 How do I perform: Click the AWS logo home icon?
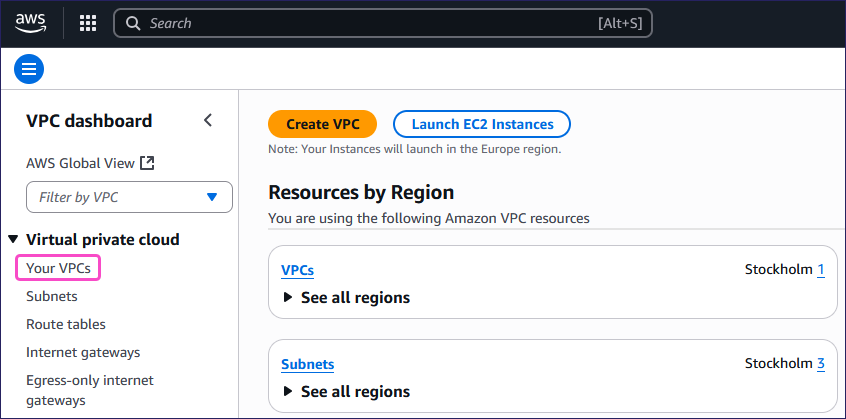pyautogui.click(x=31, y=22)
